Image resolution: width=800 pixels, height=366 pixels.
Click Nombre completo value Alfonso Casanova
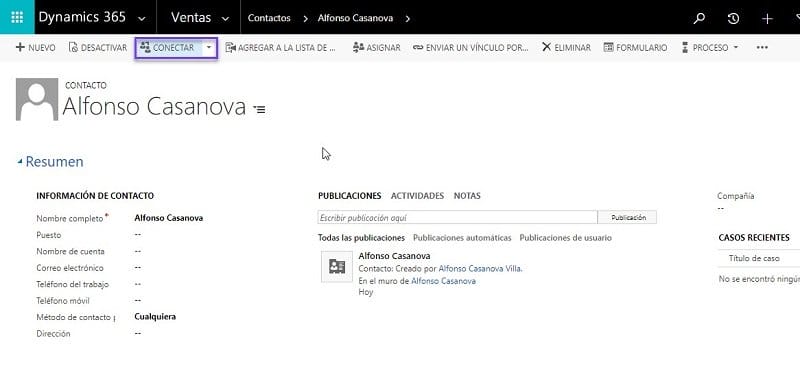168,218
